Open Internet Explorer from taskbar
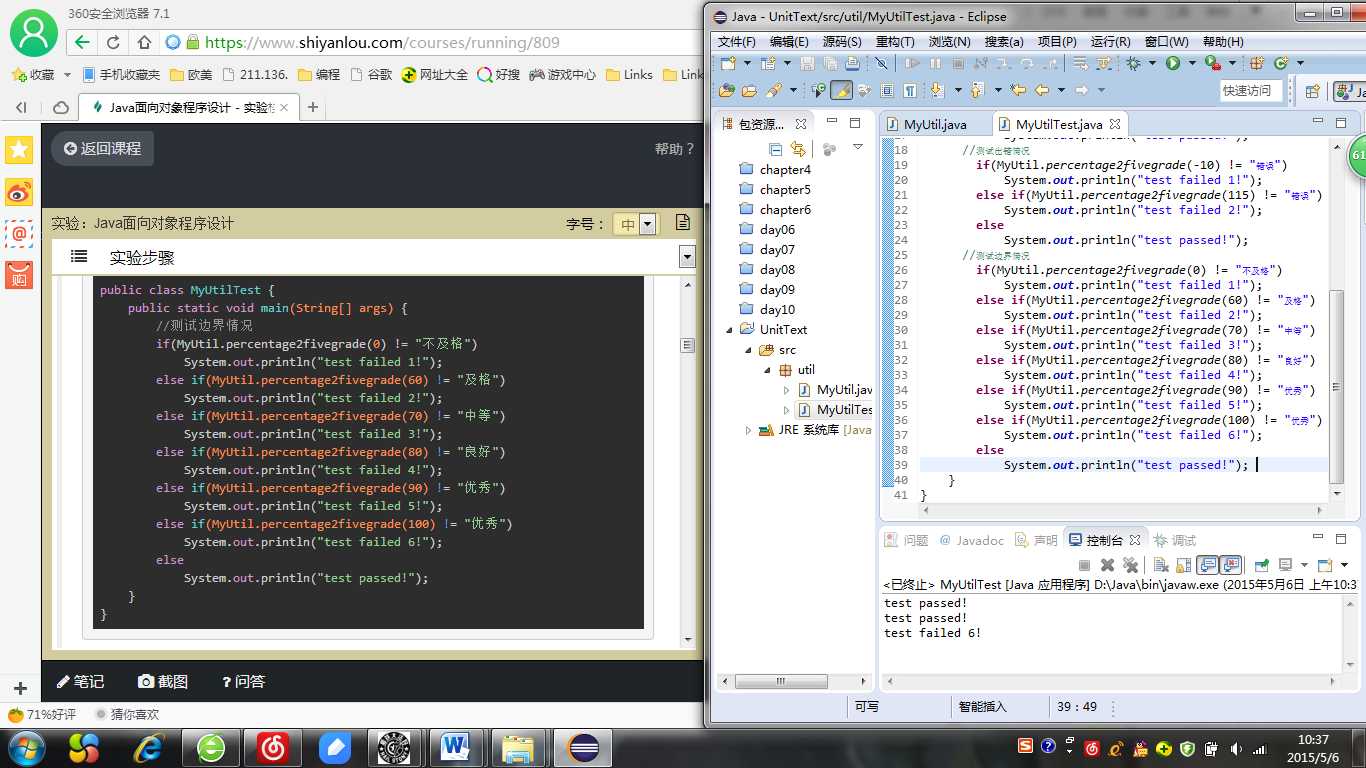 click(150, 746)
